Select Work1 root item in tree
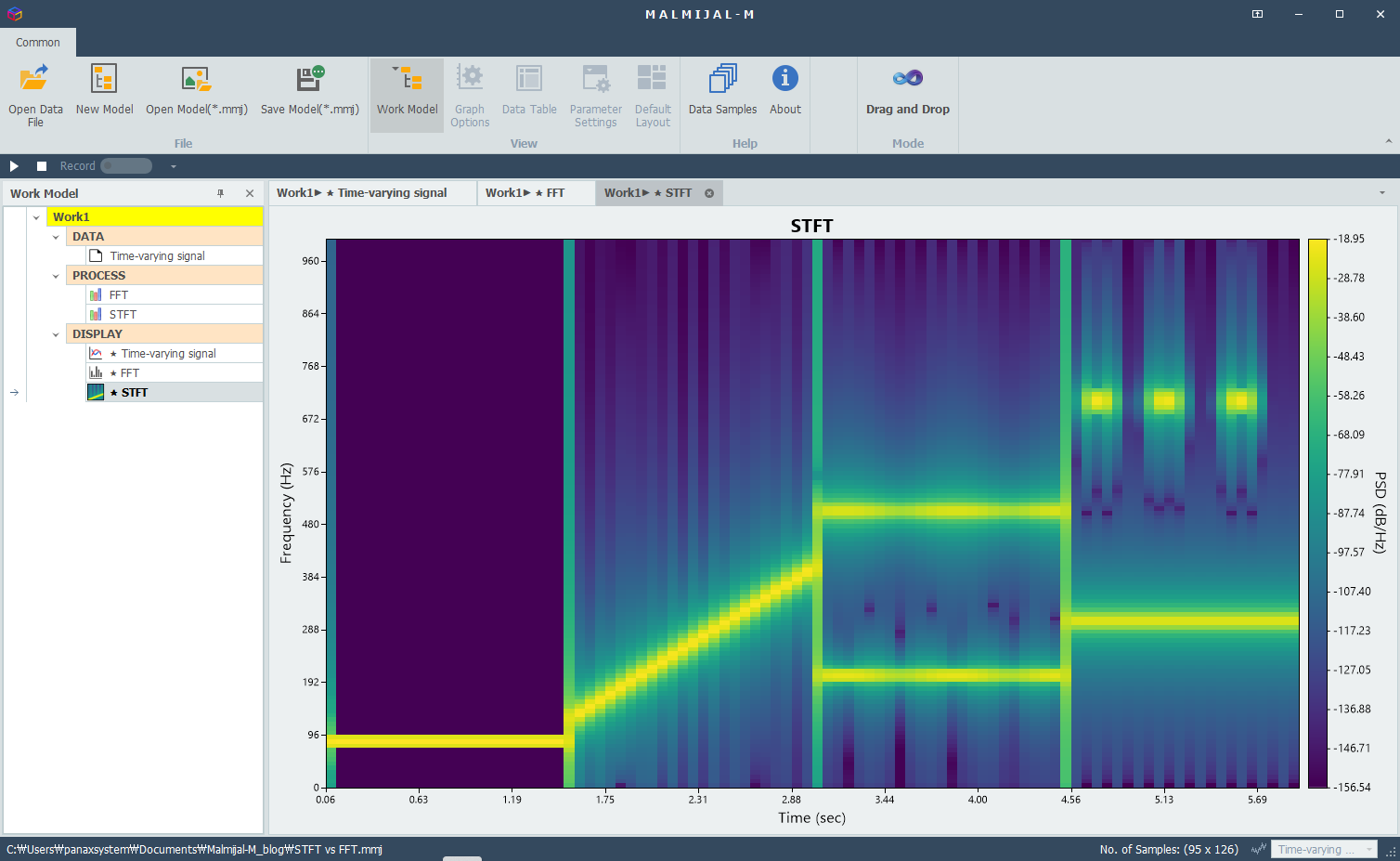Screen dimensions: 1400x861 coord(155,217)
